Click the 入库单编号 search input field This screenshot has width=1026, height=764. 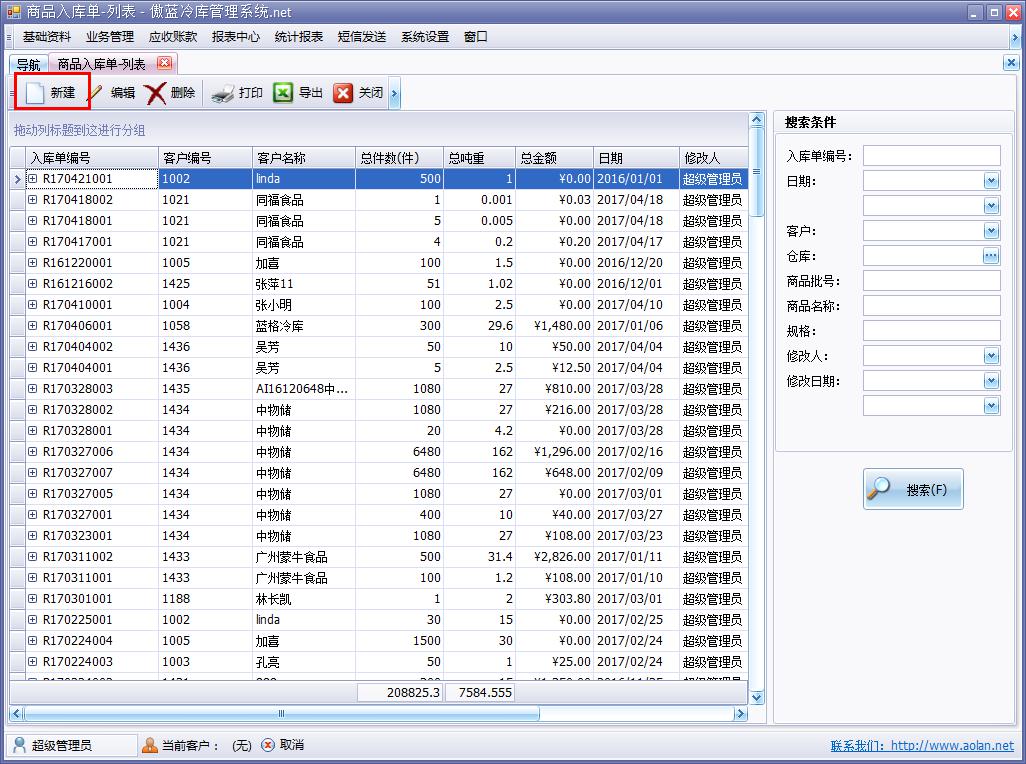tap(931, 155)
